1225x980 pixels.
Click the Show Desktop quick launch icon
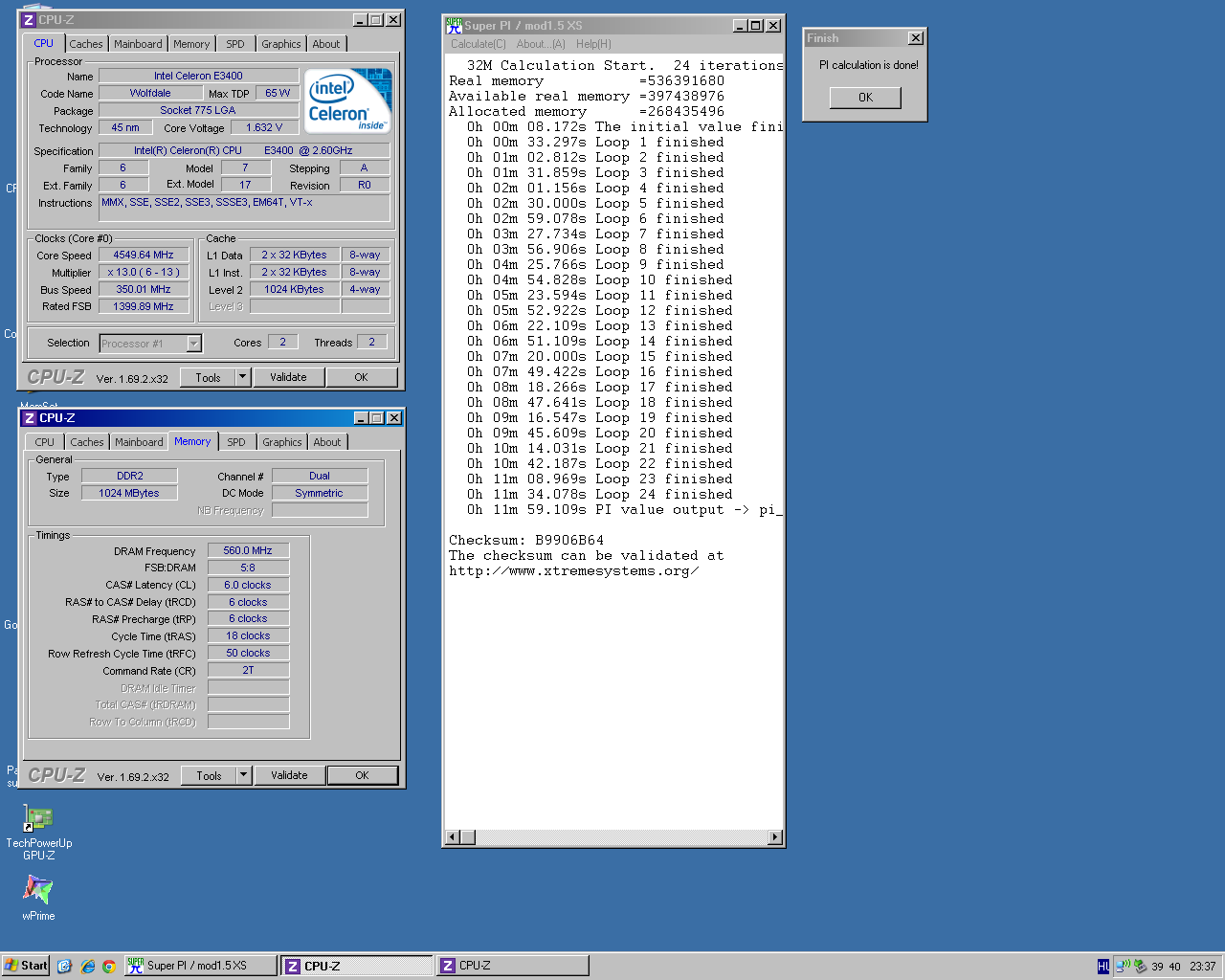(x=64, y=966)
